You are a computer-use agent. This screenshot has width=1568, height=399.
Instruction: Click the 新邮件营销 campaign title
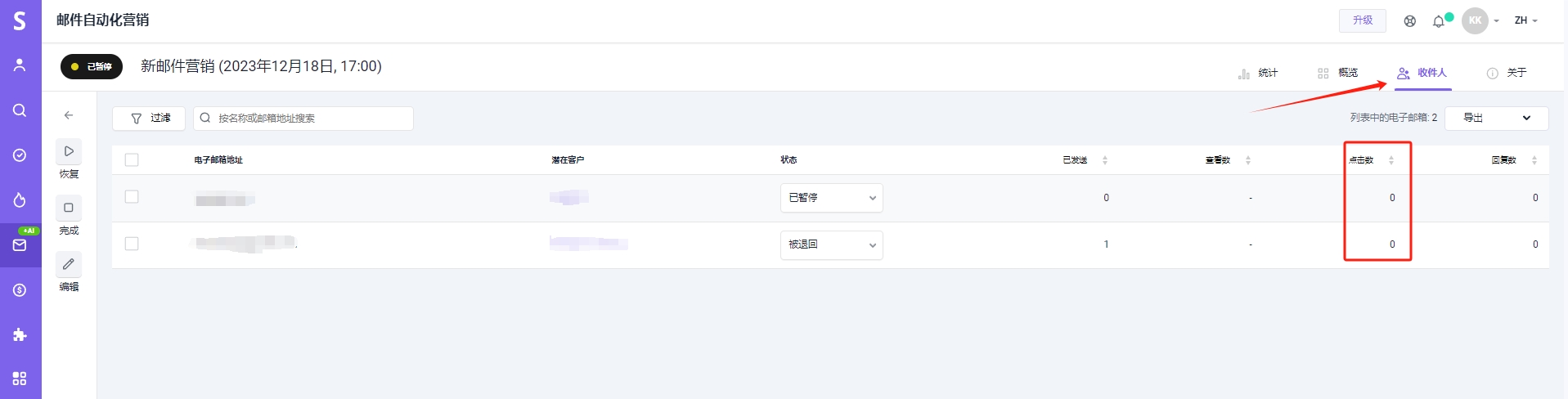click(x=261, y=66)
